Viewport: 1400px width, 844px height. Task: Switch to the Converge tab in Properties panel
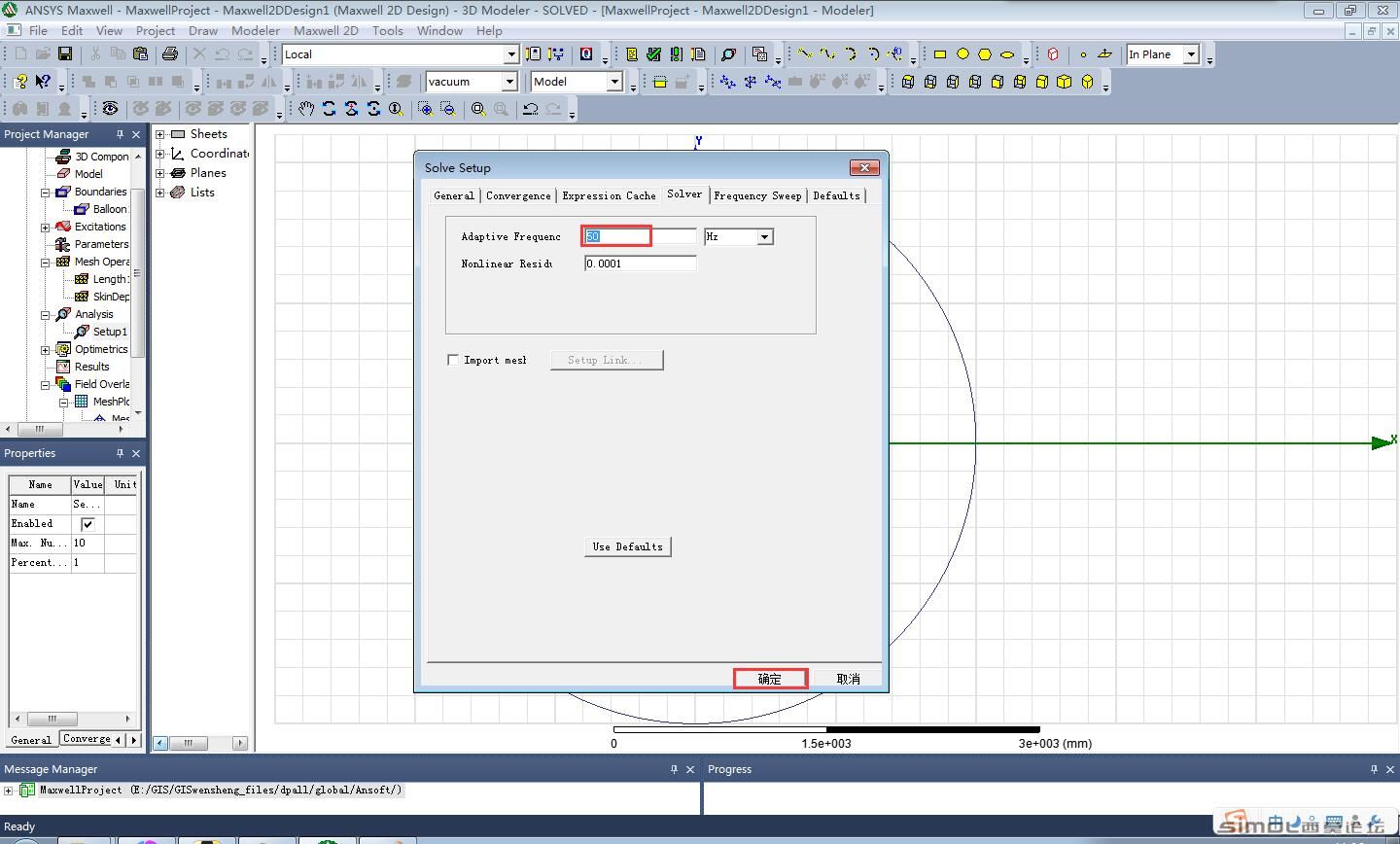click(87, 739)
